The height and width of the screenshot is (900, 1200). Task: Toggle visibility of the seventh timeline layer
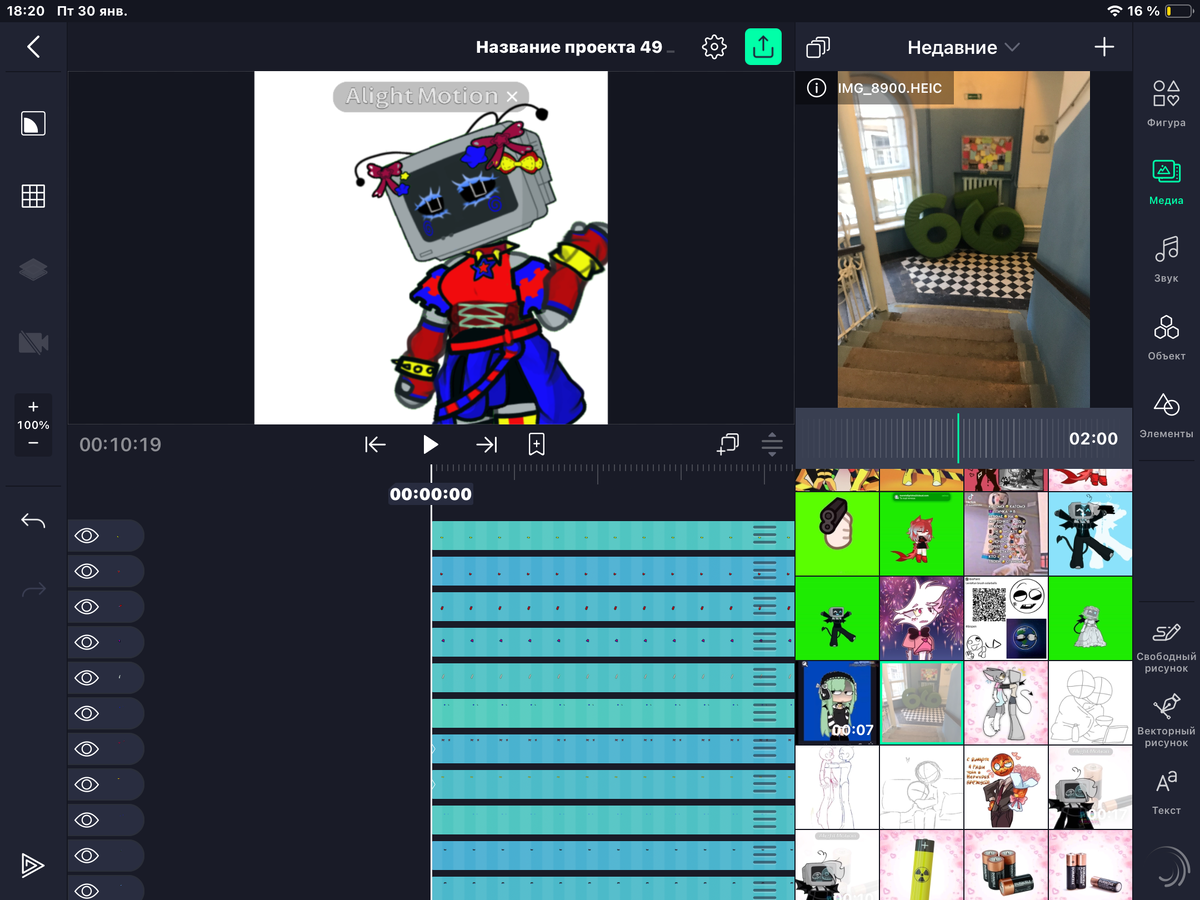click(87, 749)
